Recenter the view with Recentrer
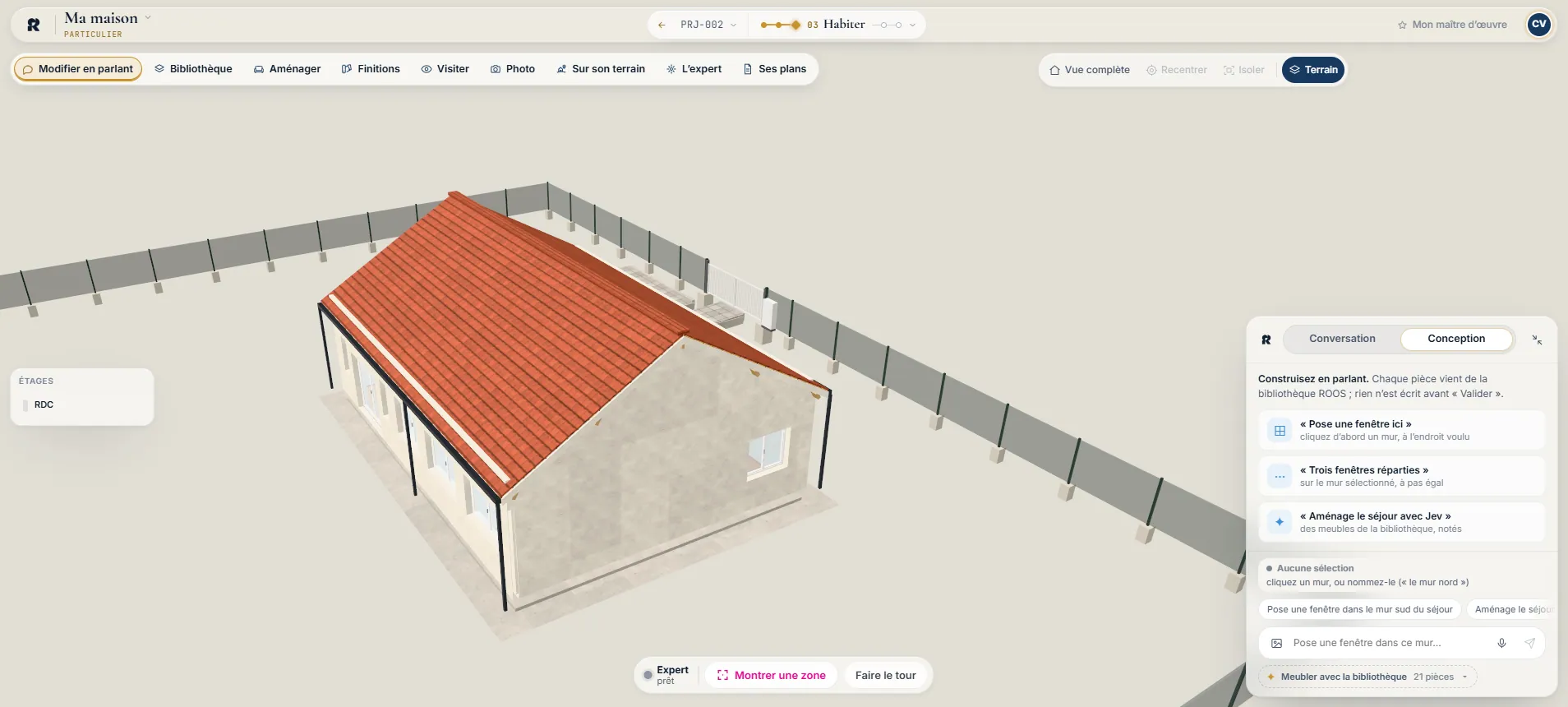 click(1177, 70)
